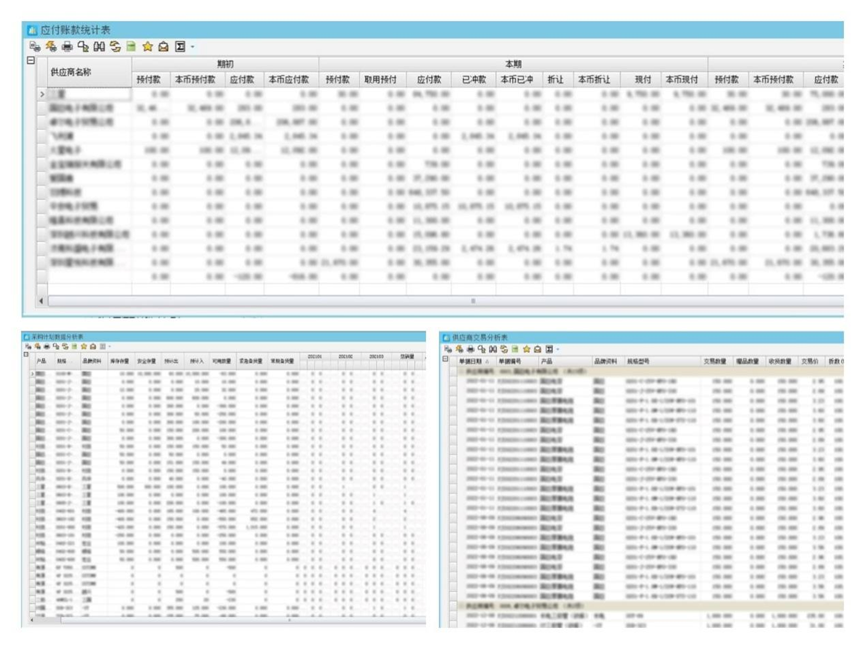Click the left scroll arrow under 应付账款统计表
This screenshot has width=865, height=649.
pyautogui.click(x=42, y=299)
